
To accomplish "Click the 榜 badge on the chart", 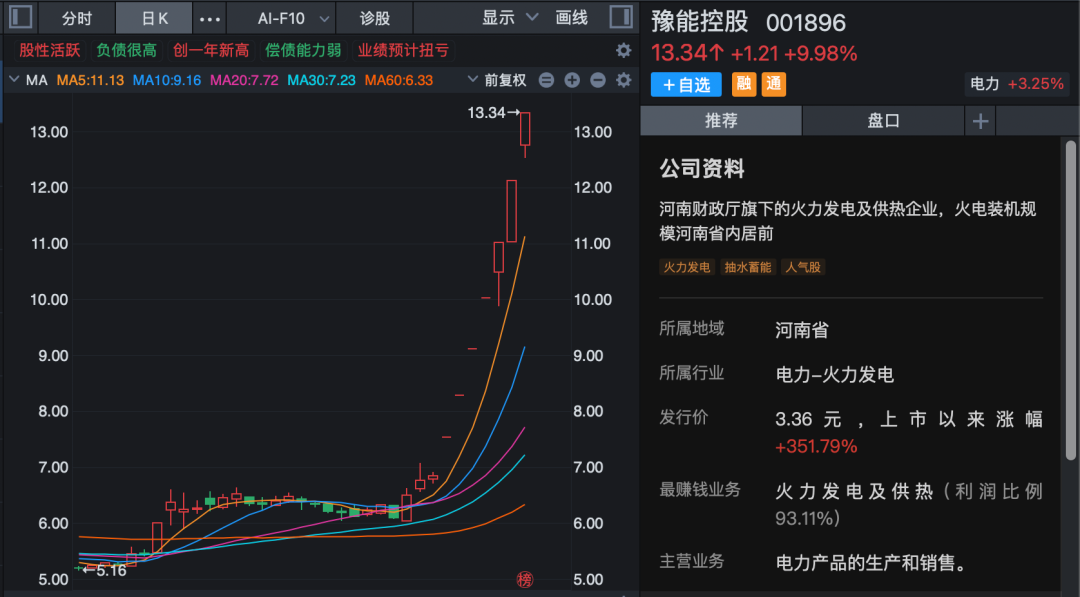I will (524, 578).
